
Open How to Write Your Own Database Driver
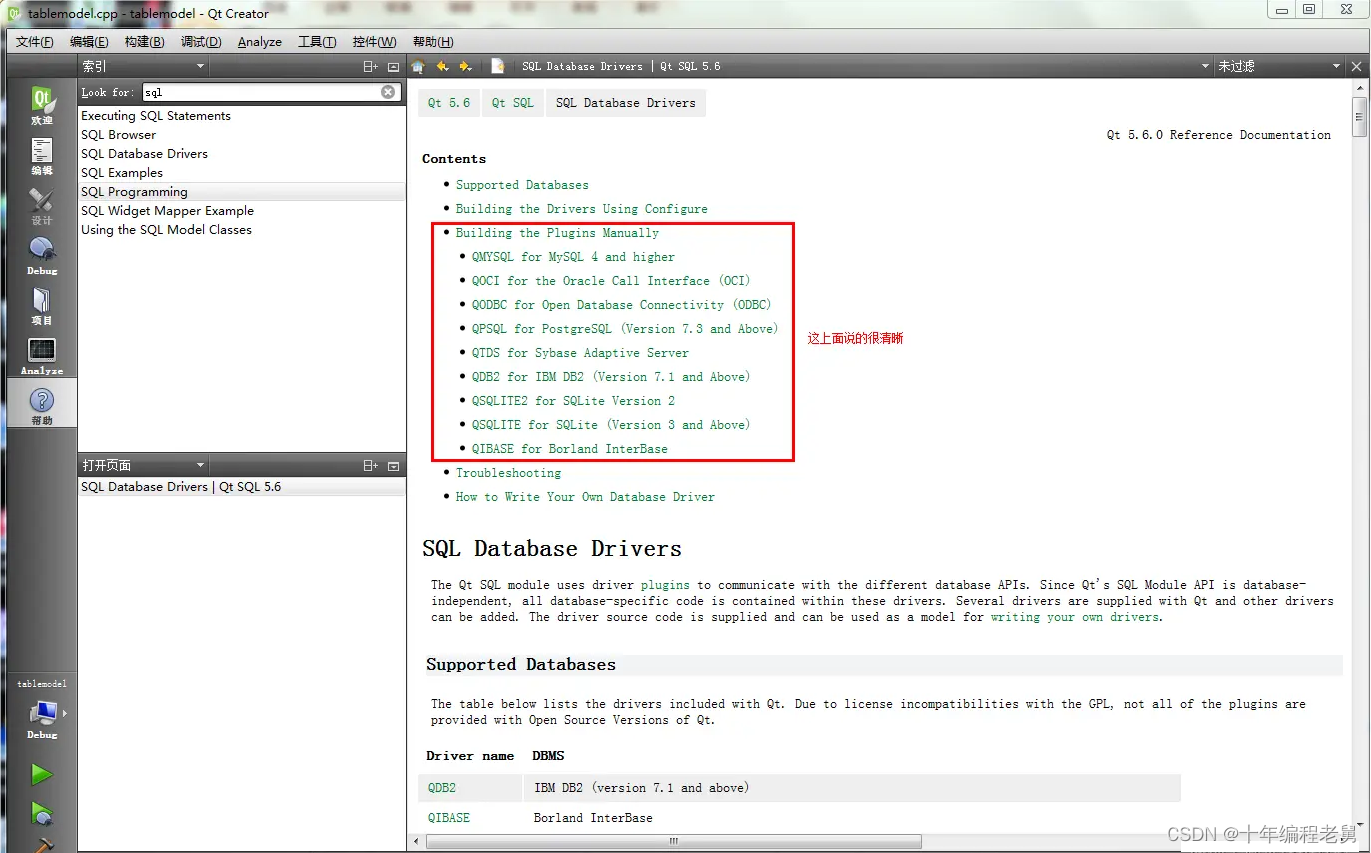(x=585, y=497)
